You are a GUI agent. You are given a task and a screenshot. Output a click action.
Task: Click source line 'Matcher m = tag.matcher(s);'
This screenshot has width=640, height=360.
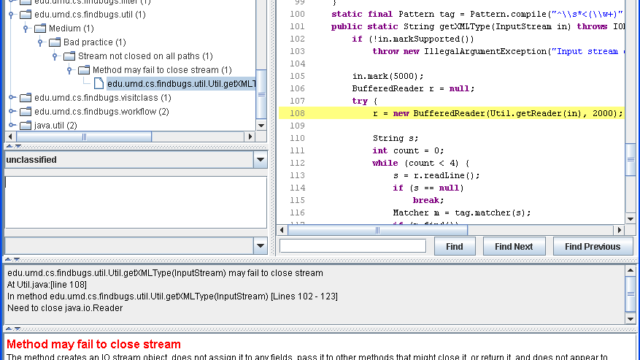(462, 213)
